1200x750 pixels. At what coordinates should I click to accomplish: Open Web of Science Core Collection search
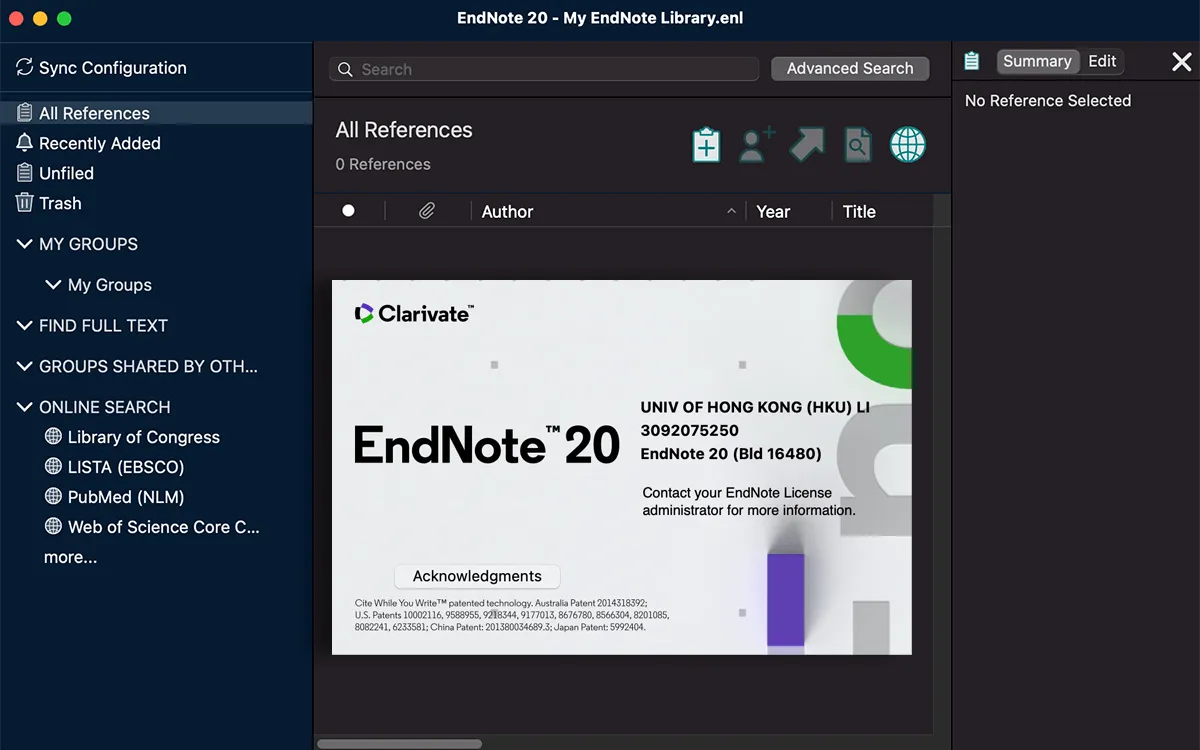point(163,527)
